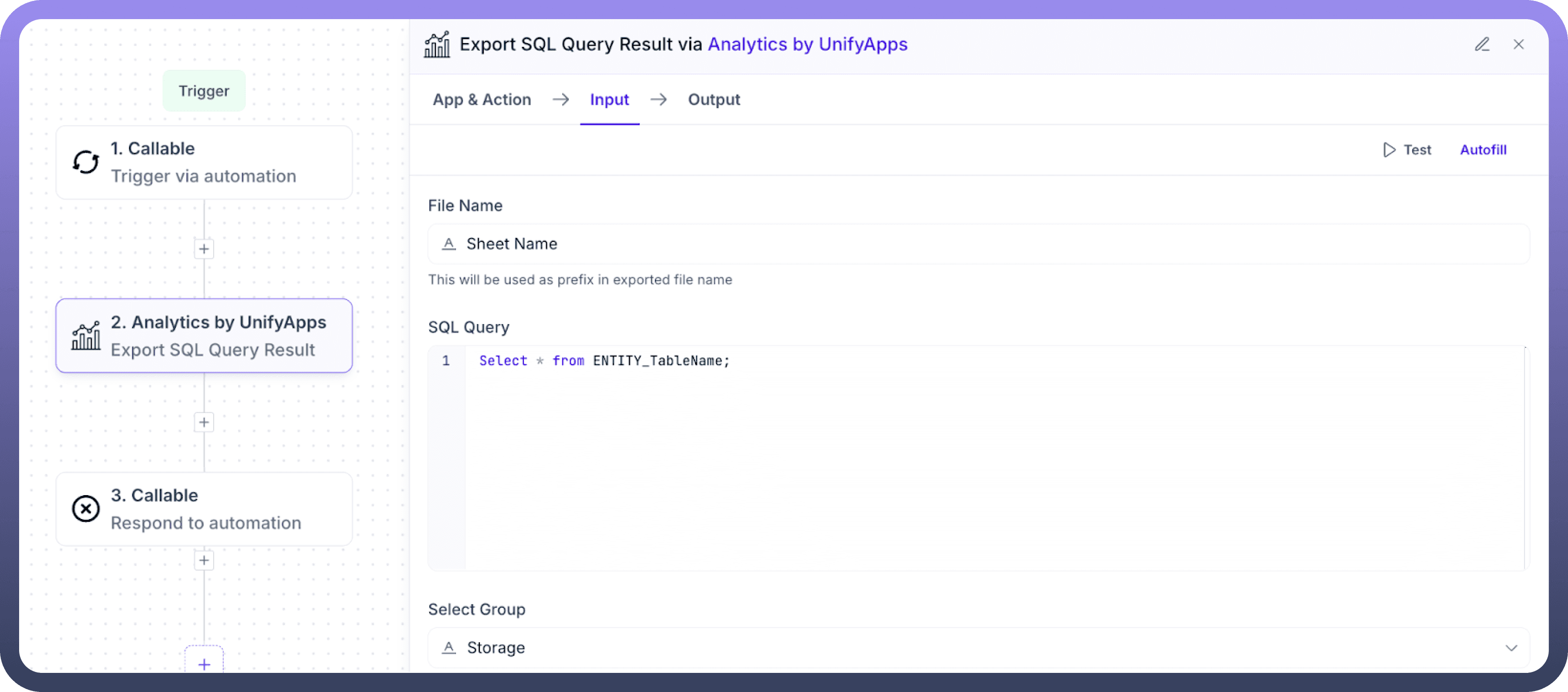1568x692 pixels.
Task: Click inside the SQL Query editor
Action: (974, 456)
